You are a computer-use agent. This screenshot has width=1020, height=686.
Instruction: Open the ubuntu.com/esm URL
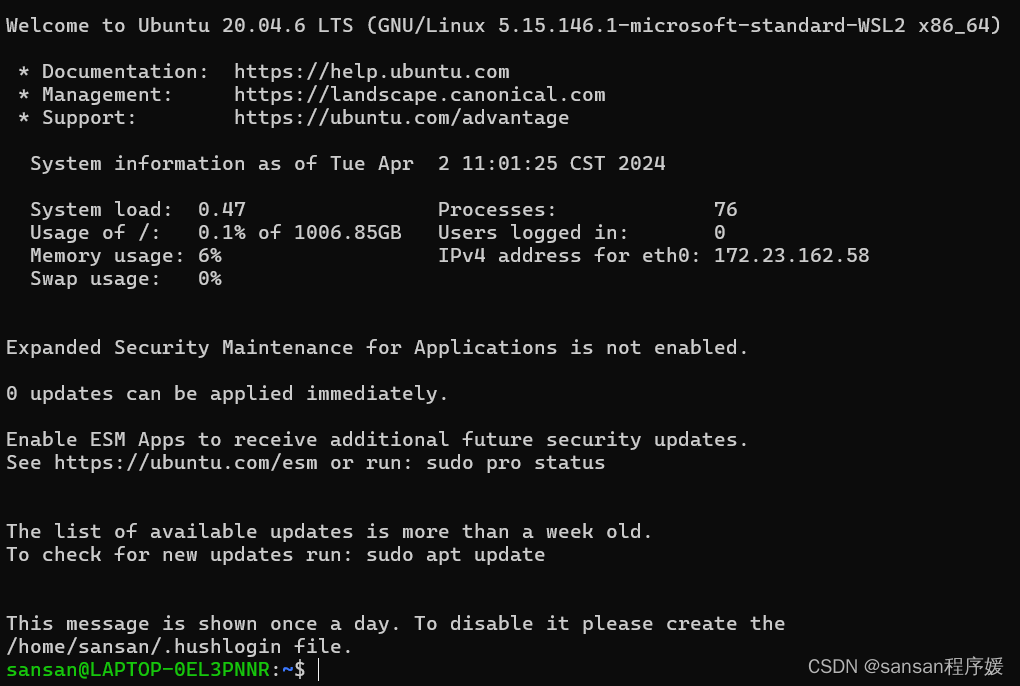coord(186,463)
